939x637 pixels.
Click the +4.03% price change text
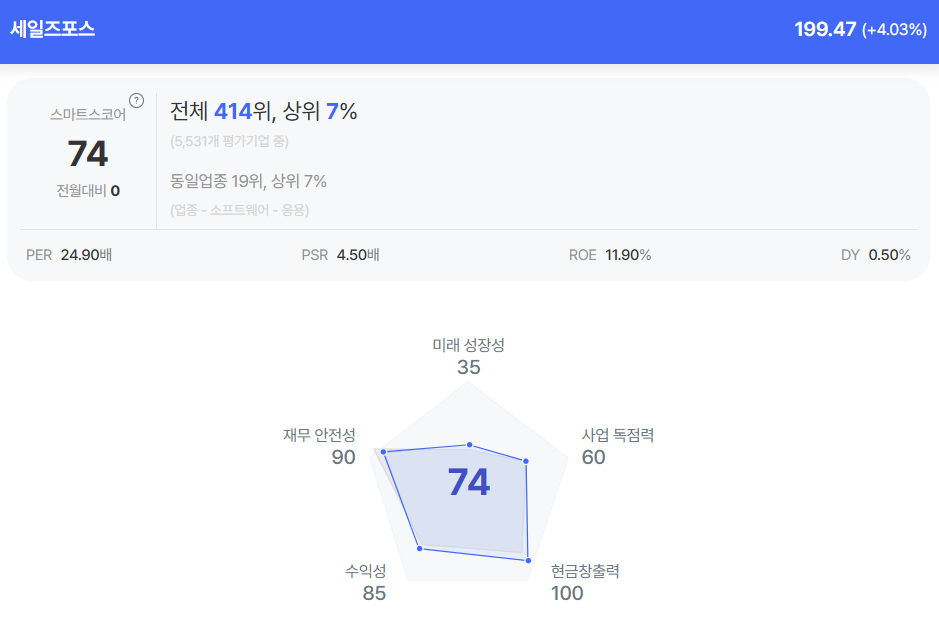click(x=894, y=30)
